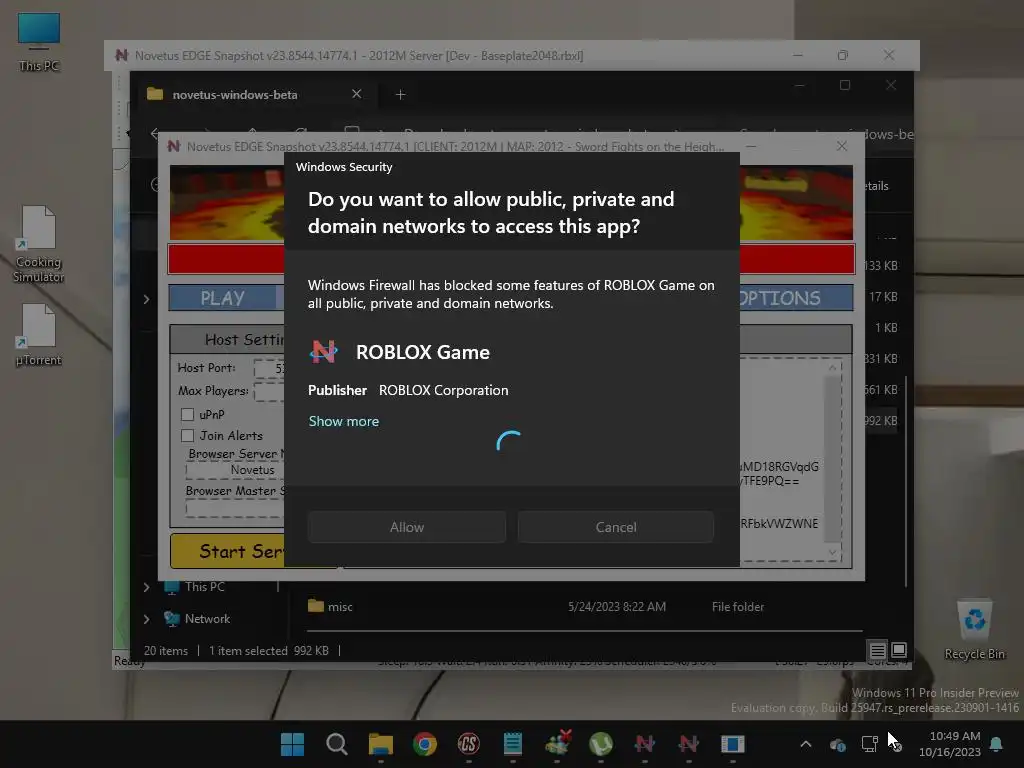Open the network status tray icon

coord(869,744)
